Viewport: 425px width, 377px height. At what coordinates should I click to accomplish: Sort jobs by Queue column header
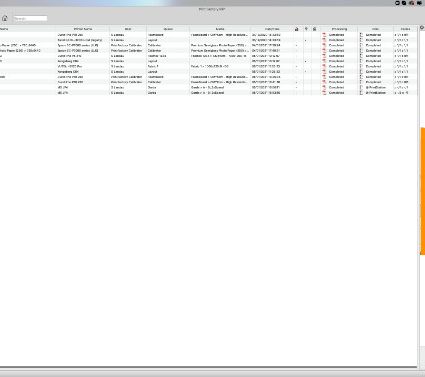click(x=168, y=29)
